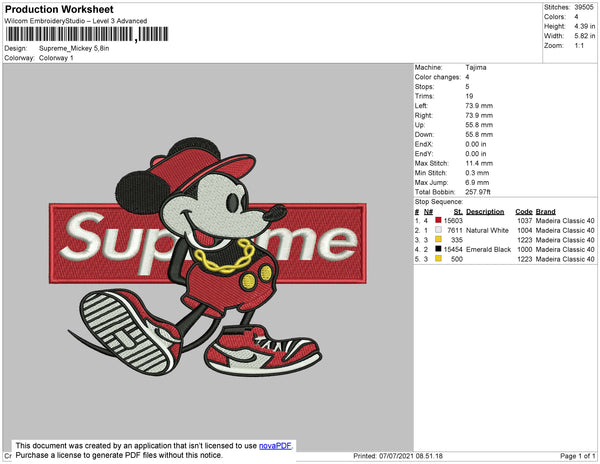The width and height of the screenshot is (600, 464).
Task: Select 'Natural White' description
Action: coord(487,230)
